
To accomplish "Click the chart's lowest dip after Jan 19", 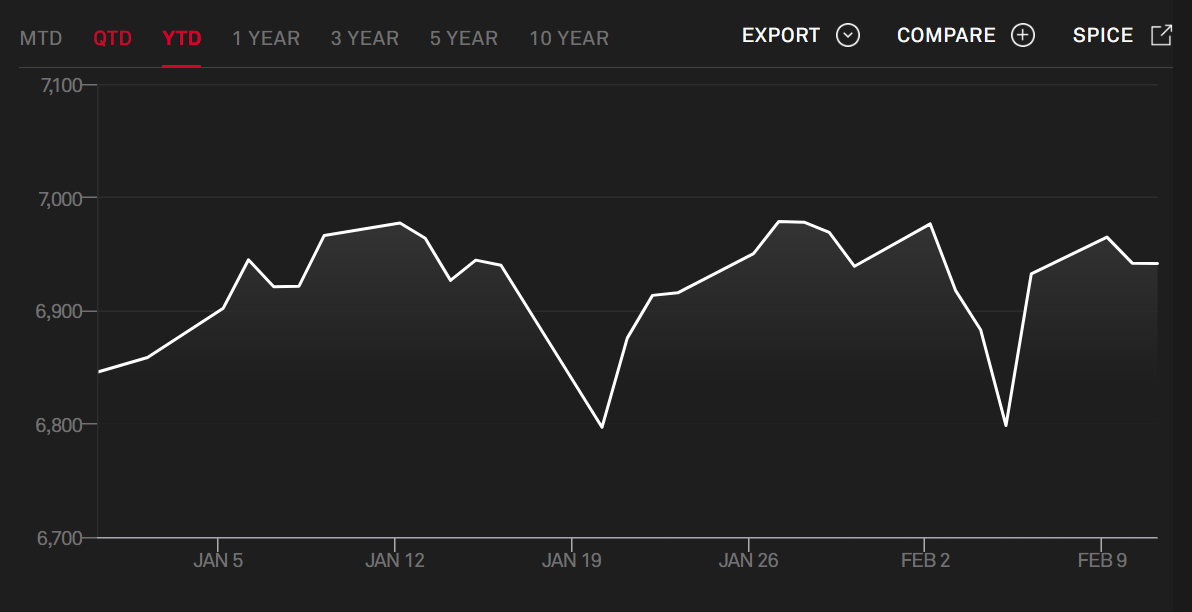I will [x=602, y=427].
